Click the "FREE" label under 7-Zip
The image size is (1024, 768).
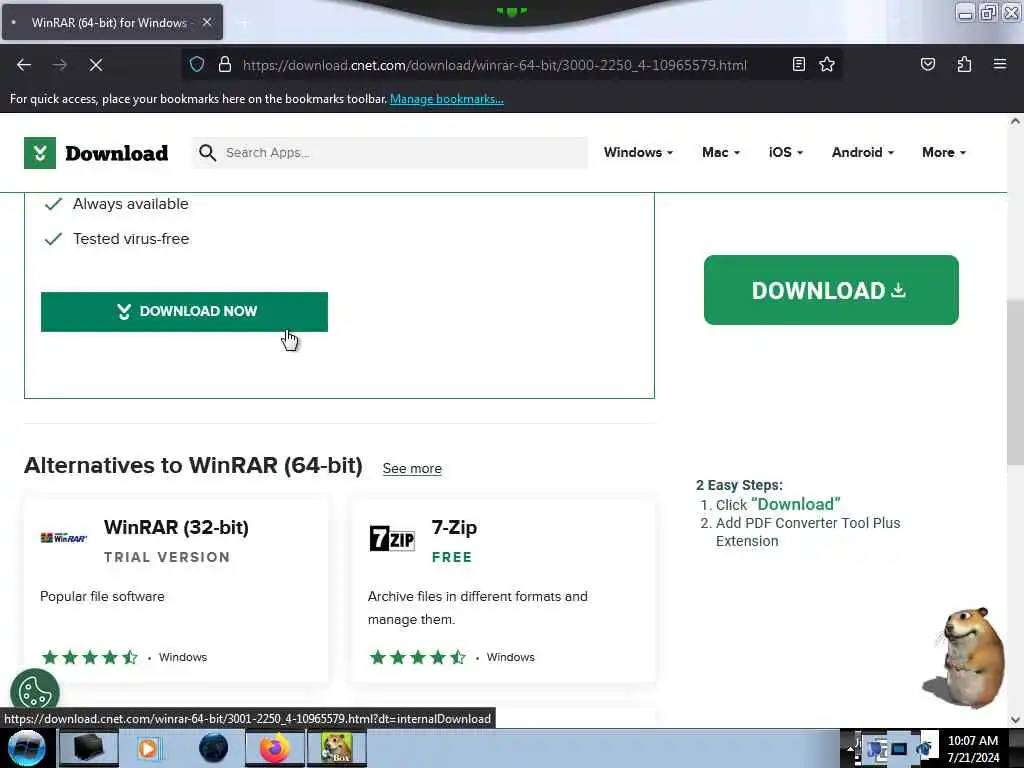(452, 557)
